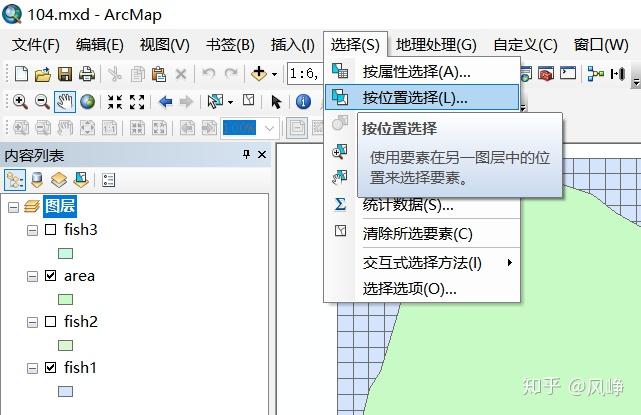Select the area layer name
The width and height of the screenshot is (641, 415).
click(79, 276)
